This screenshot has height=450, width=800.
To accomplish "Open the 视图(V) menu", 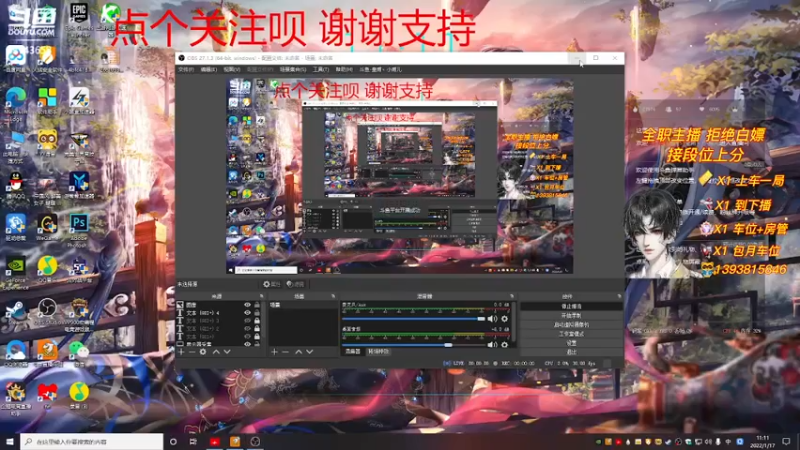I will coord(231,69).
